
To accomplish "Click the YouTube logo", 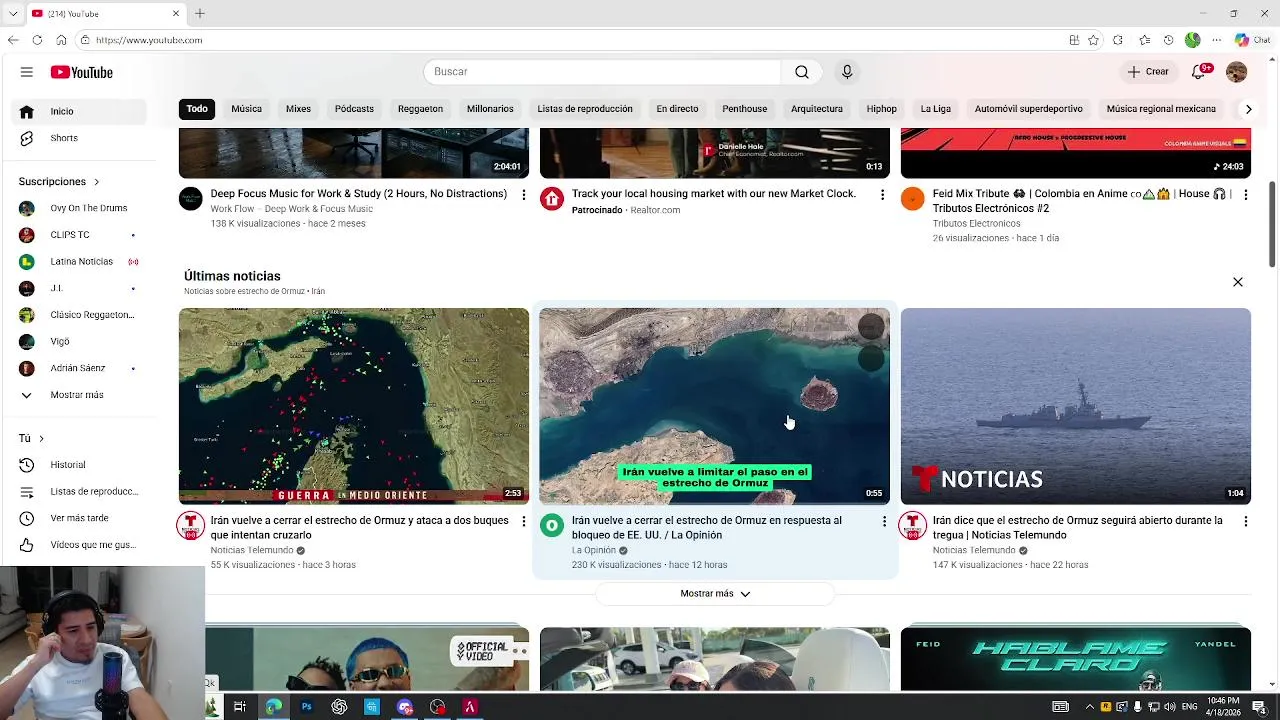I will point(82,72).
